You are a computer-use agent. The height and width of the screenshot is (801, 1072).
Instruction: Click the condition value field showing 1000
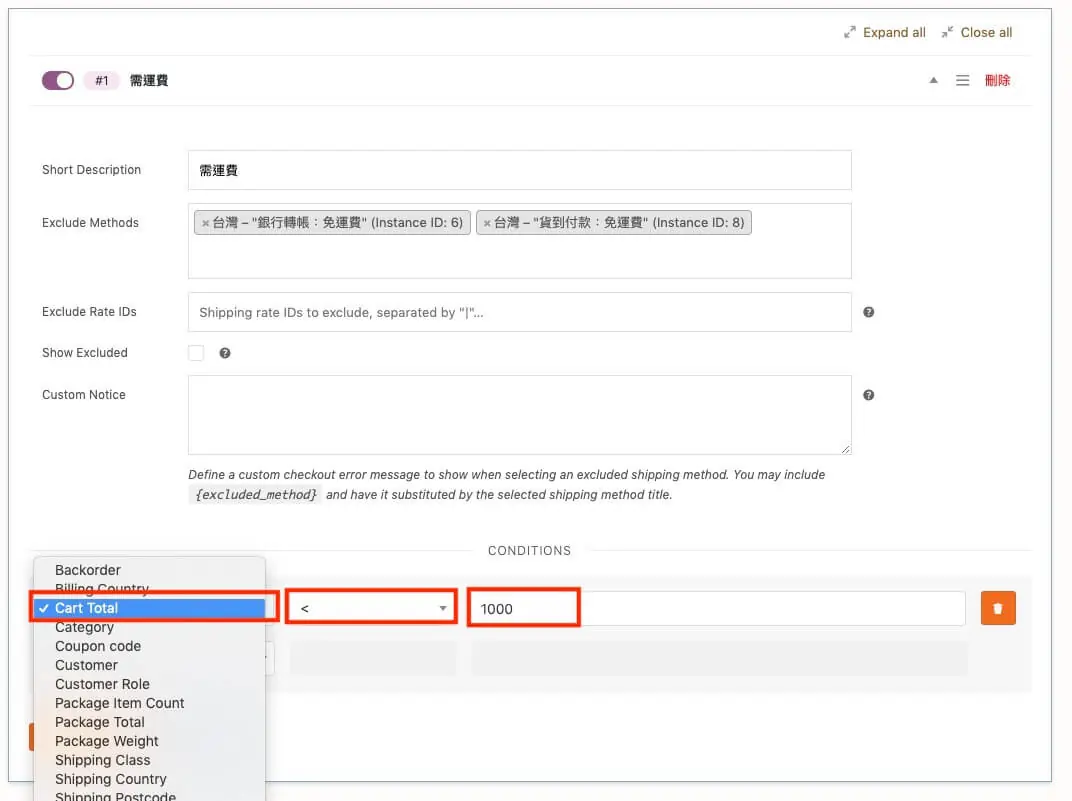click(x=718, y=608)
